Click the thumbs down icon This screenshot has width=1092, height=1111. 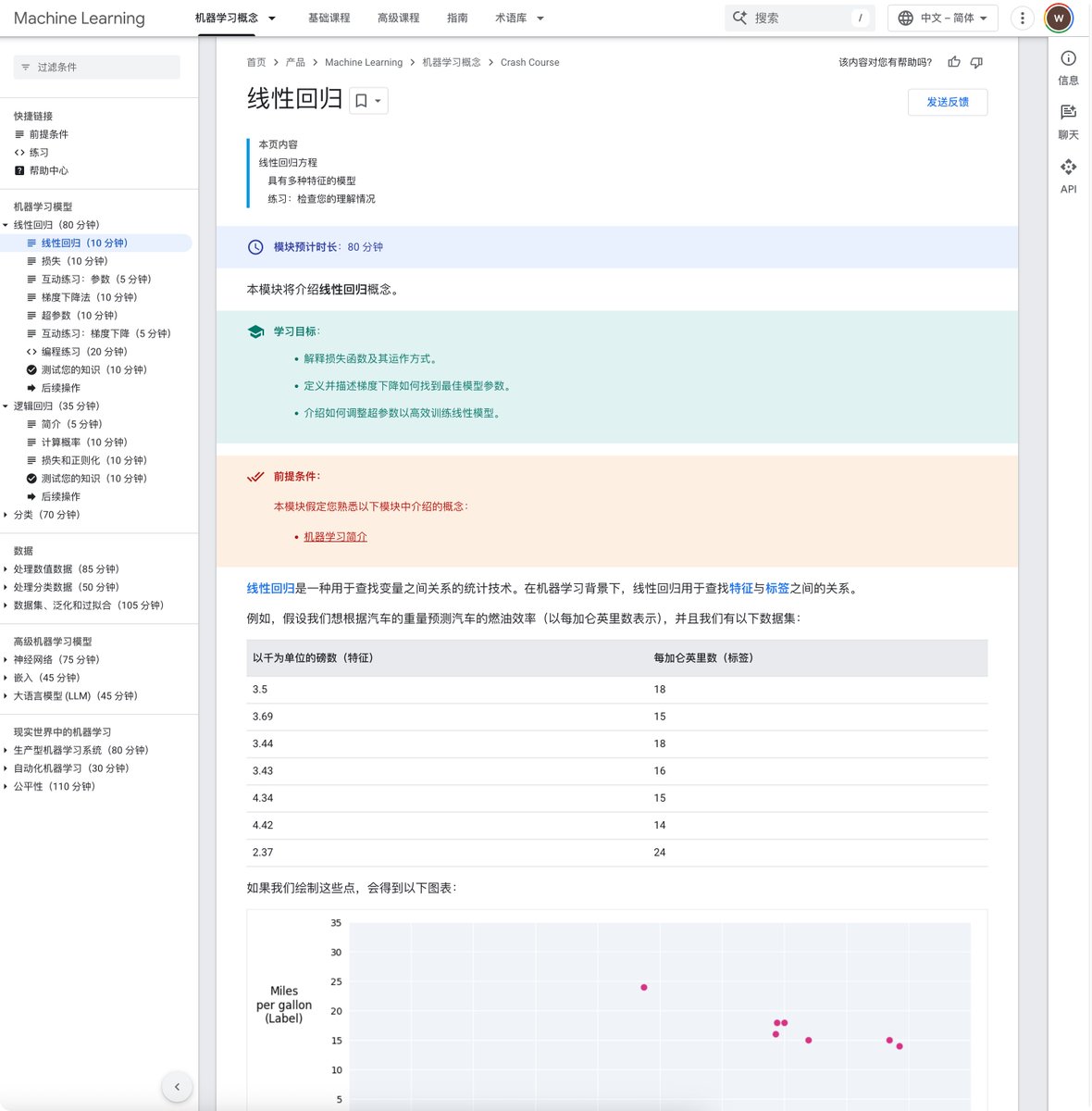(x=976, y=62)
